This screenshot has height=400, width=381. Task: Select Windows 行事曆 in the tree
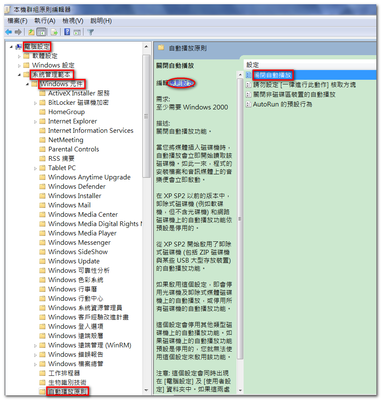(x=73, y=289)
